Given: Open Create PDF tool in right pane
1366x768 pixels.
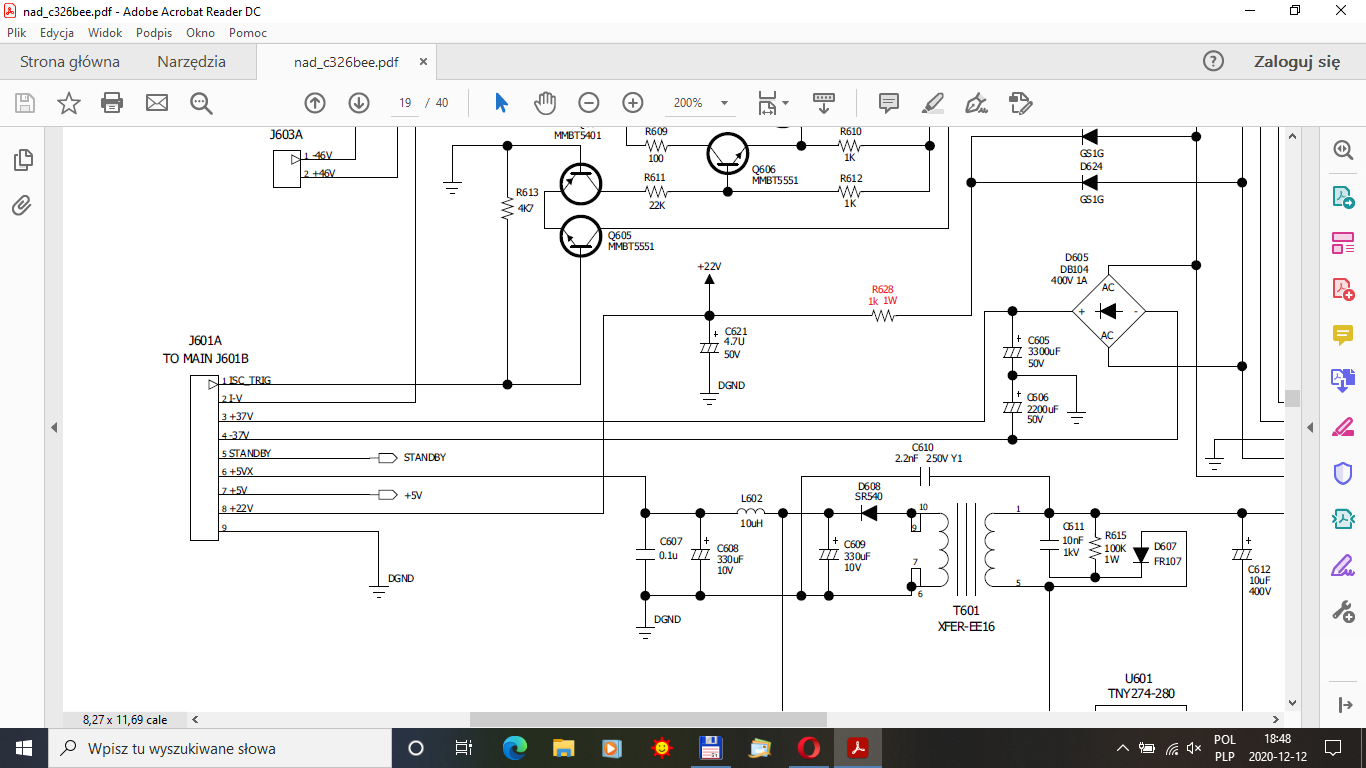Looking at the screenshot, I should 1342,289.
